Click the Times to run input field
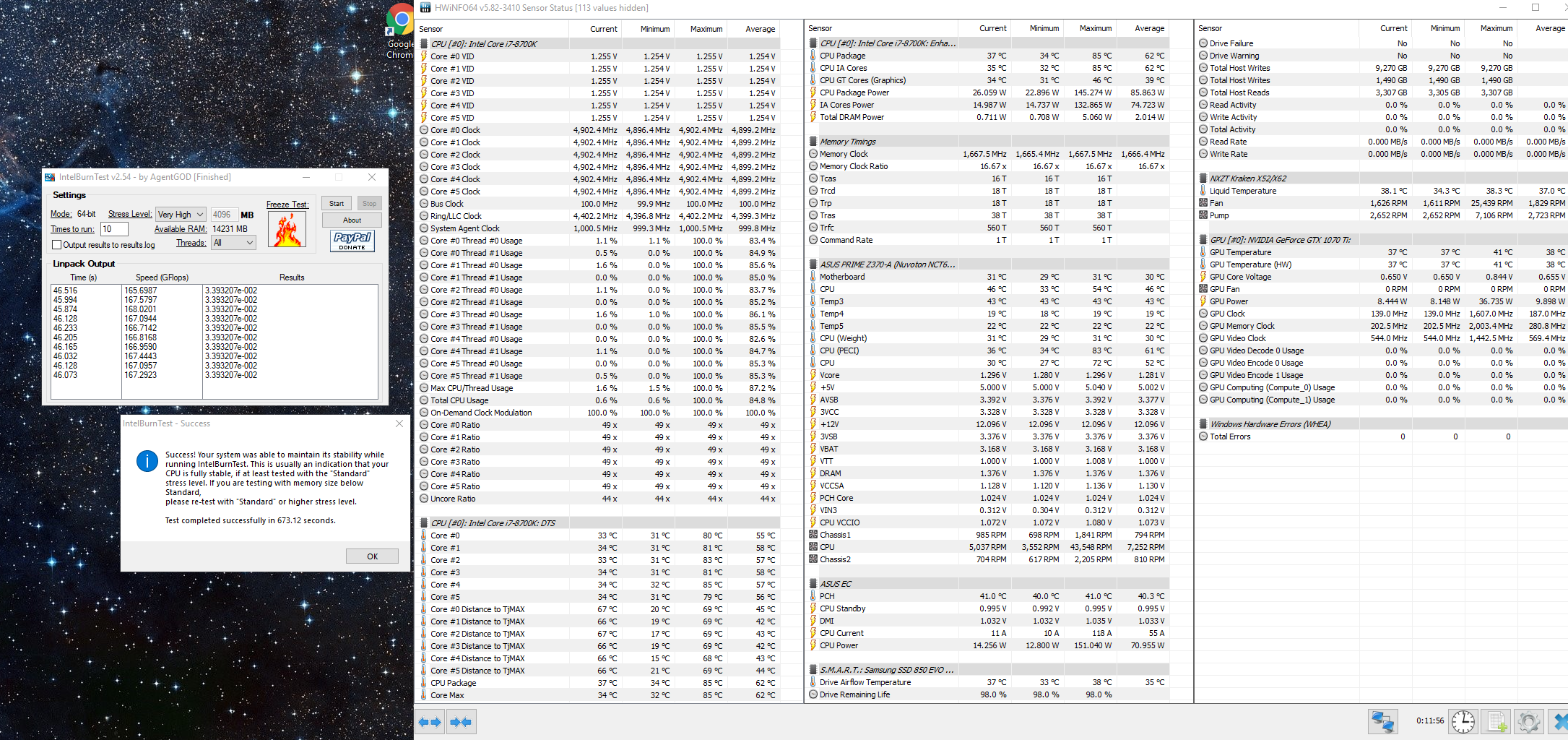 pyautogui.click(x=114, y=229)
